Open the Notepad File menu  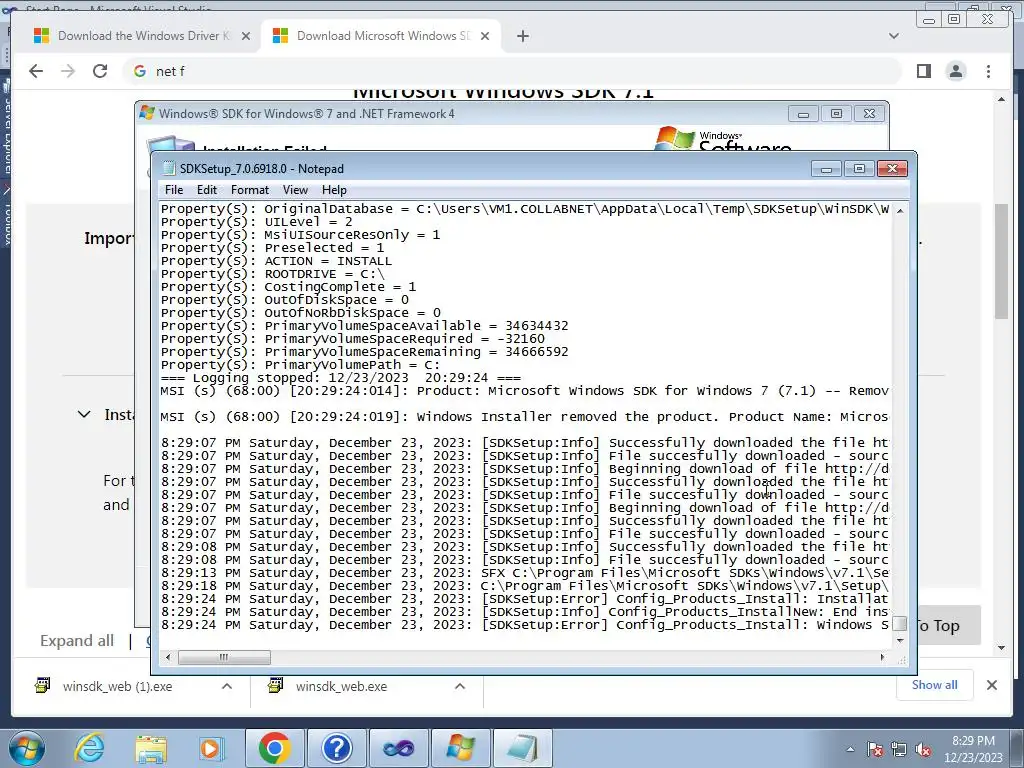click(x=174, y=190)
